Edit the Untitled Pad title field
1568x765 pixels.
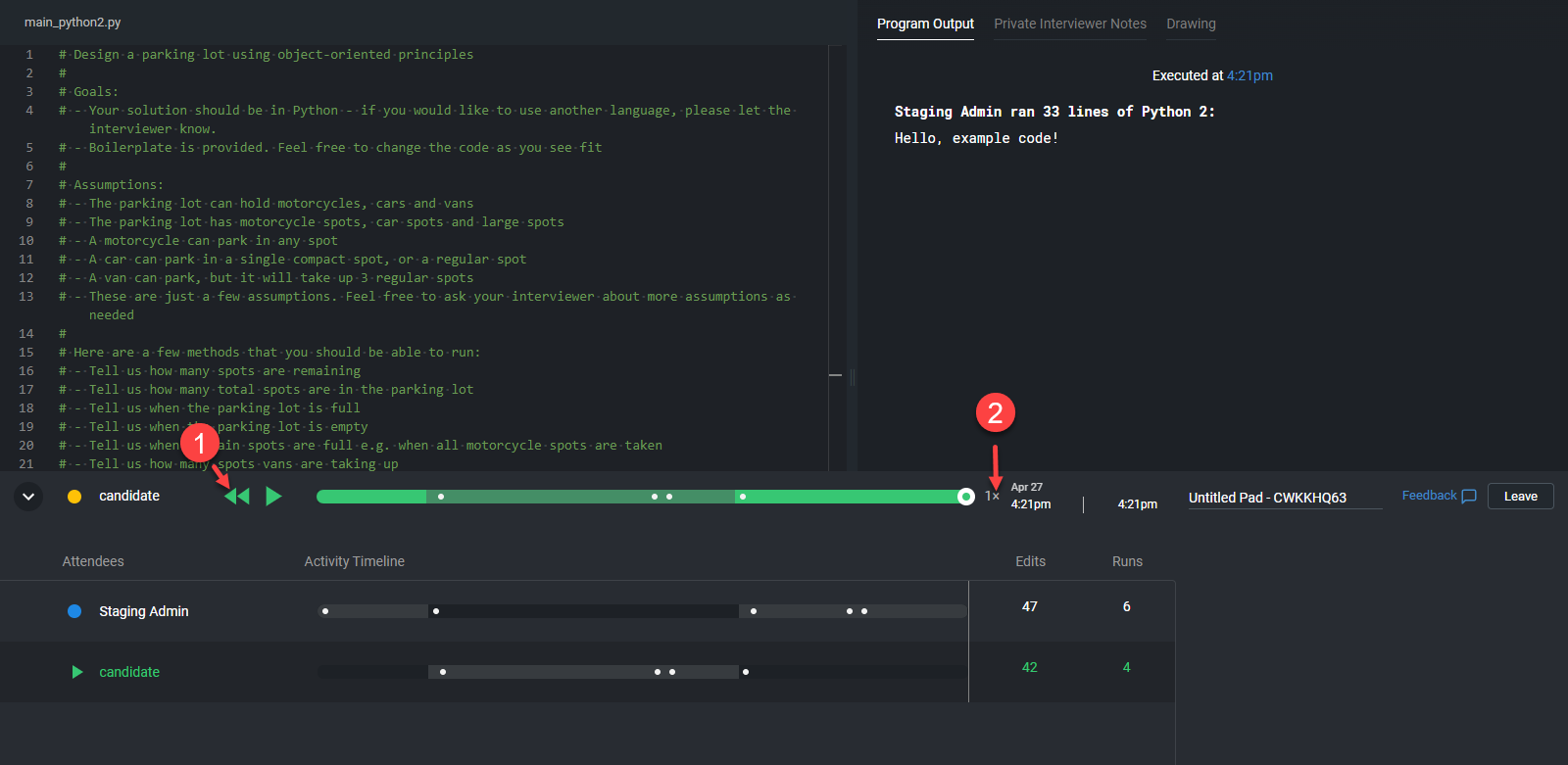[x=1284, y=498]
